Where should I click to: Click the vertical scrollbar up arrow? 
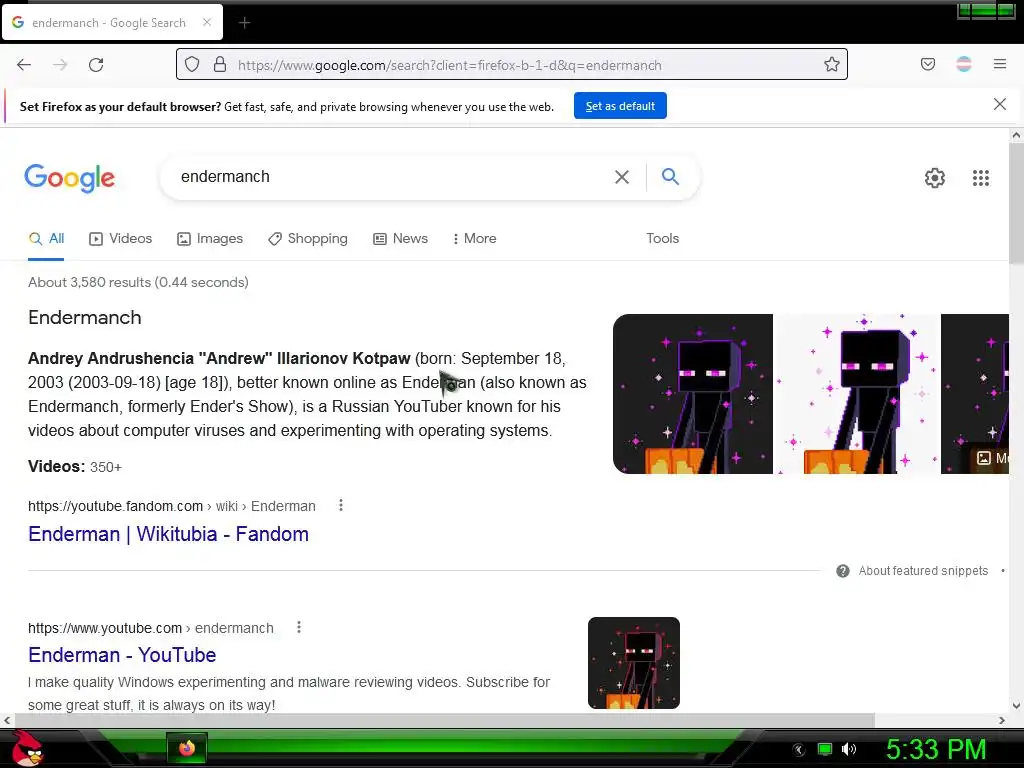tap(1016, 136)
